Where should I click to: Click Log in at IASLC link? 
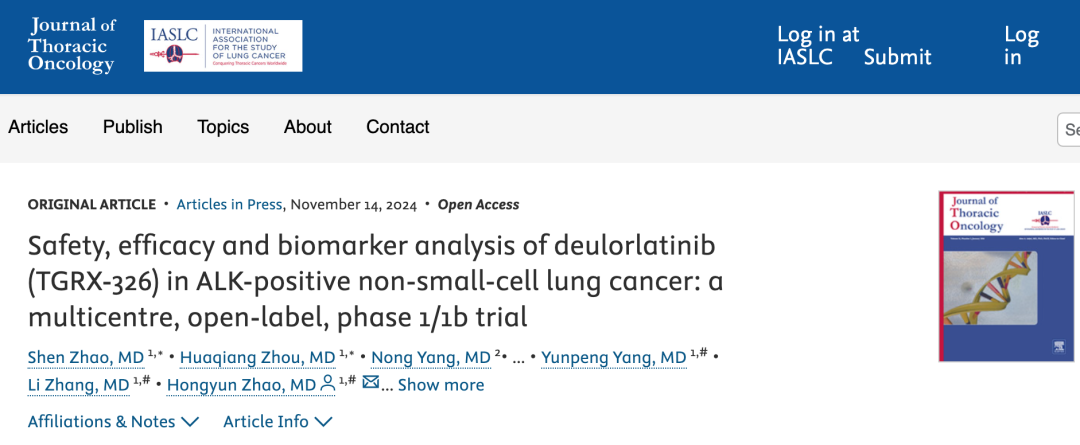(x=817, y=46)
